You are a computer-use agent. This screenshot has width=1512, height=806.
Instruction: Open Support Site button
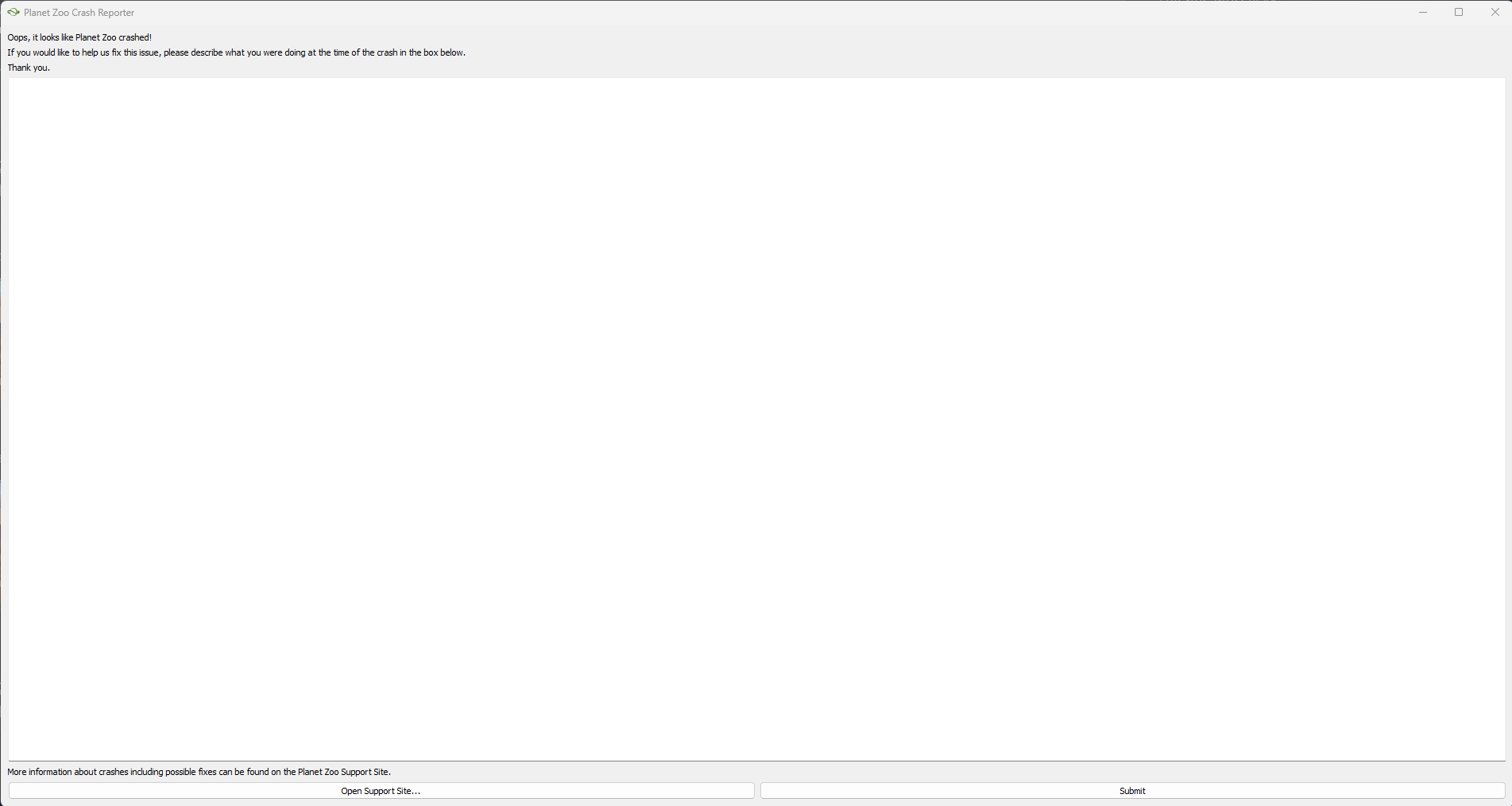381,791
